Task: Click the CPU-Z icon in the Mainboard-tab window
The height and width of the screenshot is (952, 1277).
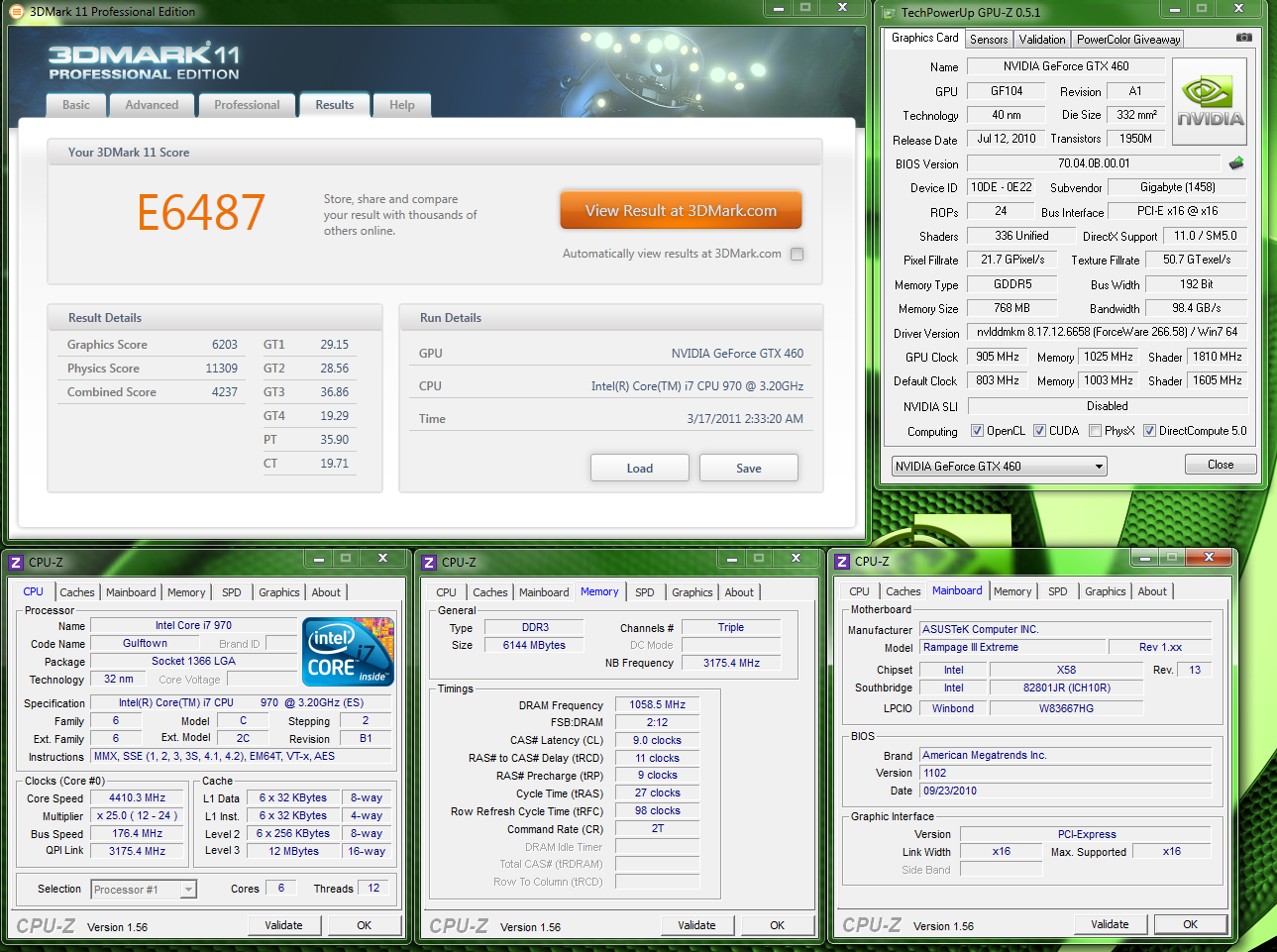Action: point(842,561)
